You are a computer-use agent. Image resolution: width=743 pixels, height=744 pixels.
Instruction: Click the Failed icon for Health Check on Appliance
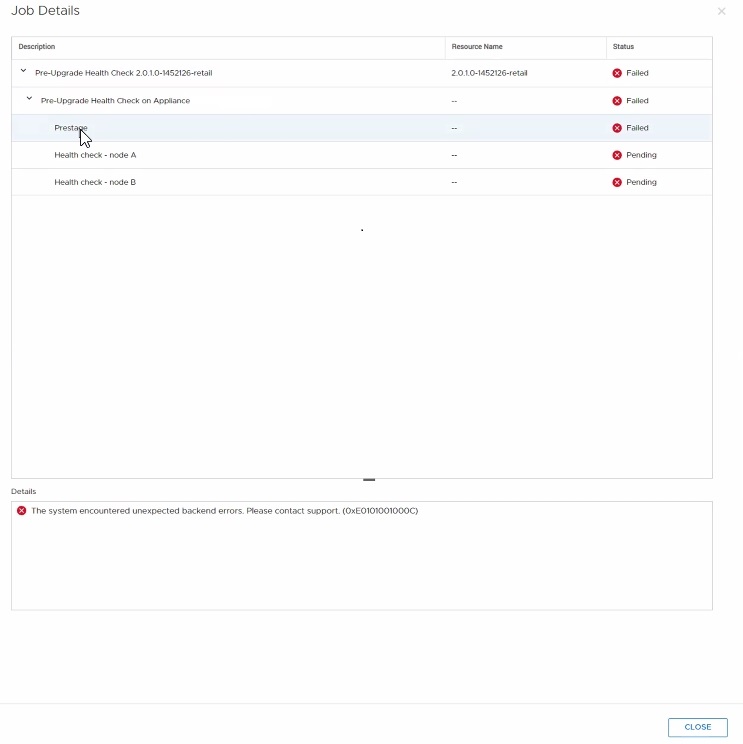coord(617,101)
